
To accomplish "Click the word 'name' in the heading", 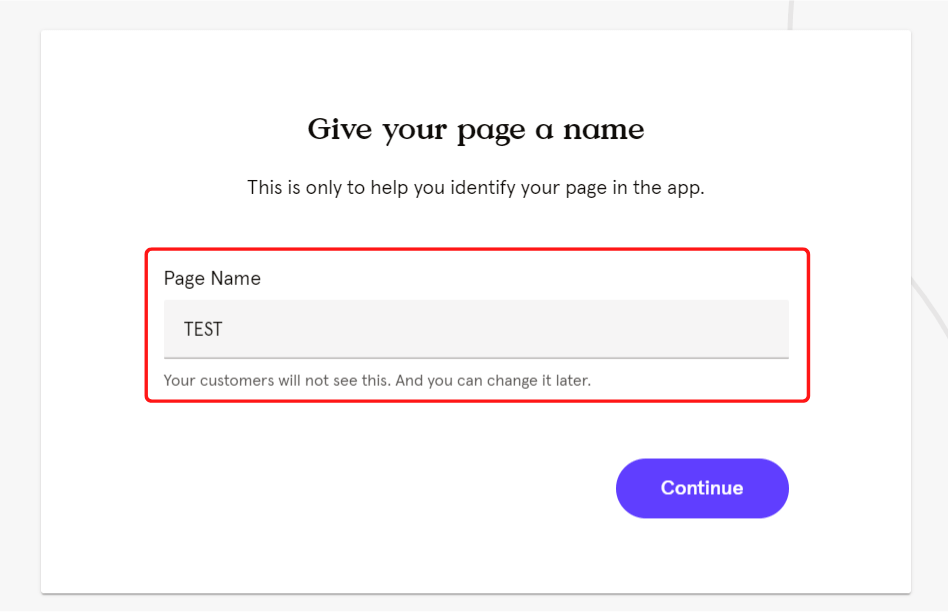I will (x=603, y=130).
